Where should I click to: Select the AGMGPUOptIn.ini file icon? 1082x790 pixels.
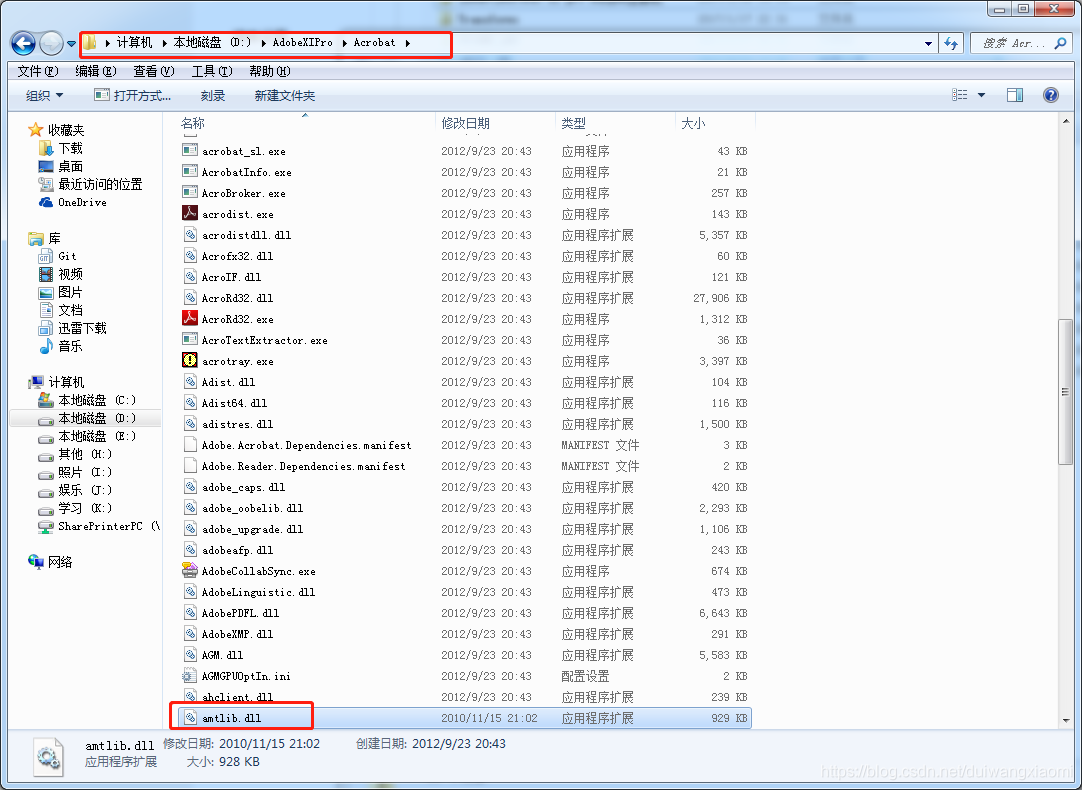pyautogui.click(x=190, y=675)
